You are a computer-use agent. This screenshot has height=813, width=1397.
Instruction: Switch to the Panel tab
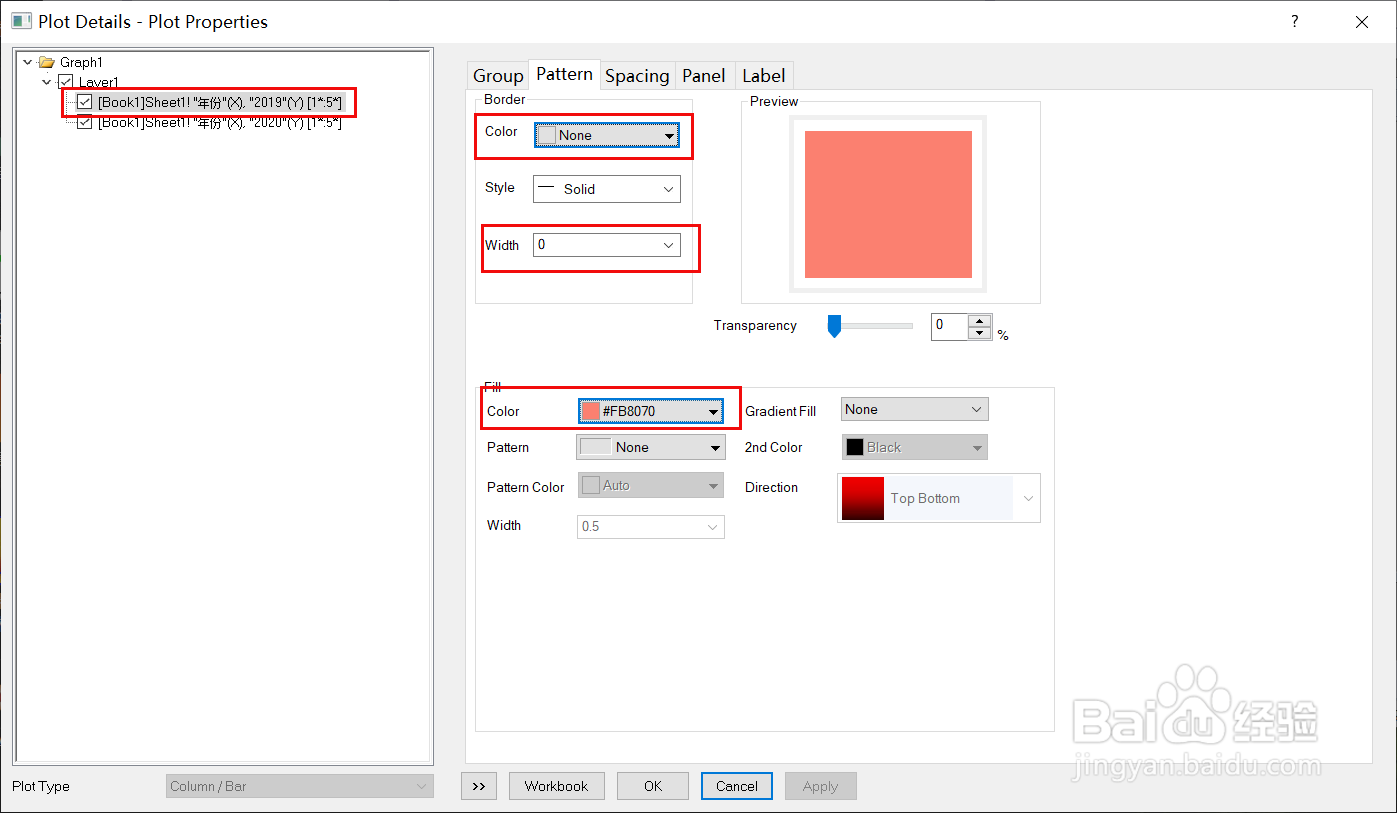click(x=704, y=75)
